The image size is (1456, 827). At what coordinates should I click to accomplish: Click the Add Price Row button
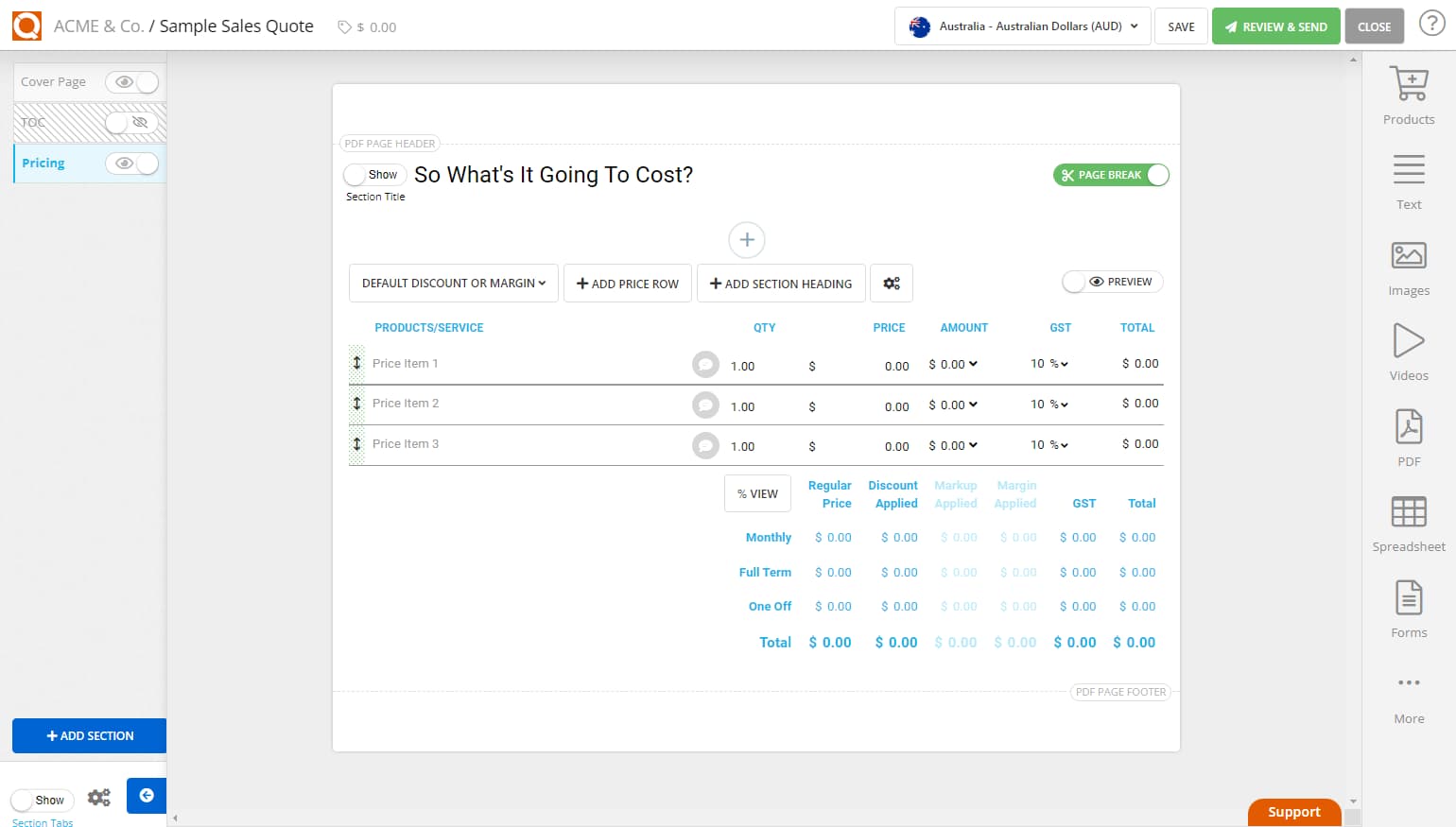tap(627, 283)
